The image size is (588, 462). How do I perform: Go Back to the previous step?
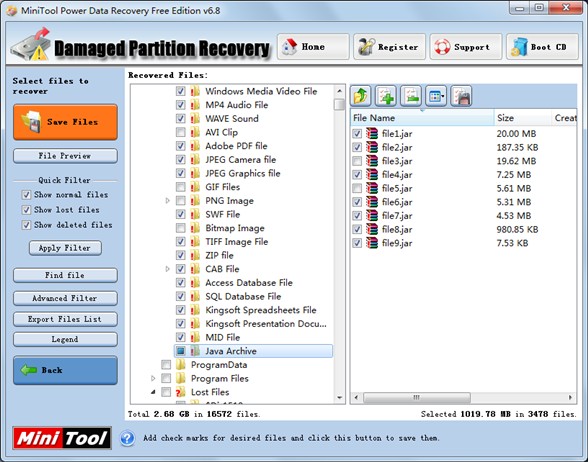pyautogui.click(x=65, y=370)
